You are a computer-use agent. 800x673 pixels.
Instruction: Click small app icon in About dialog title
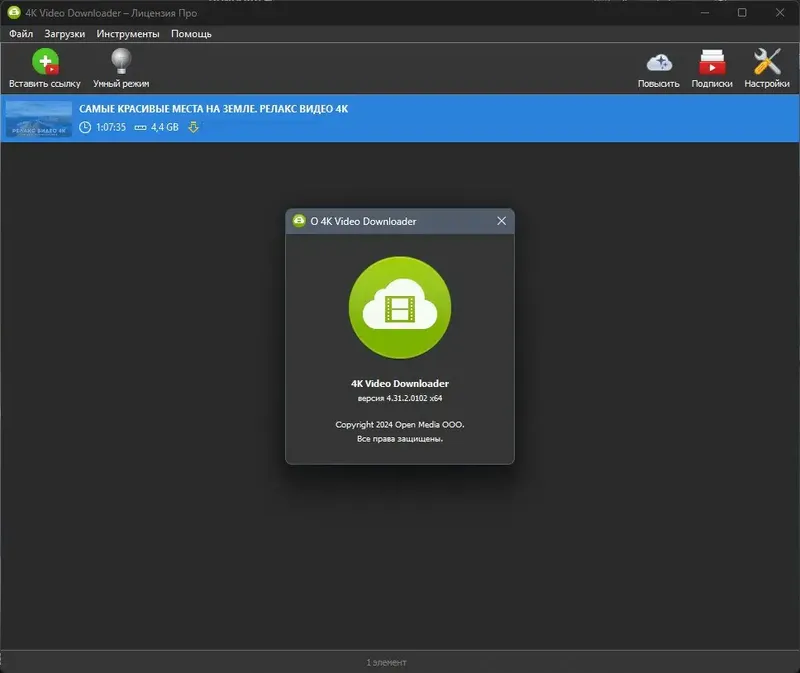click(x=299, y=221)
